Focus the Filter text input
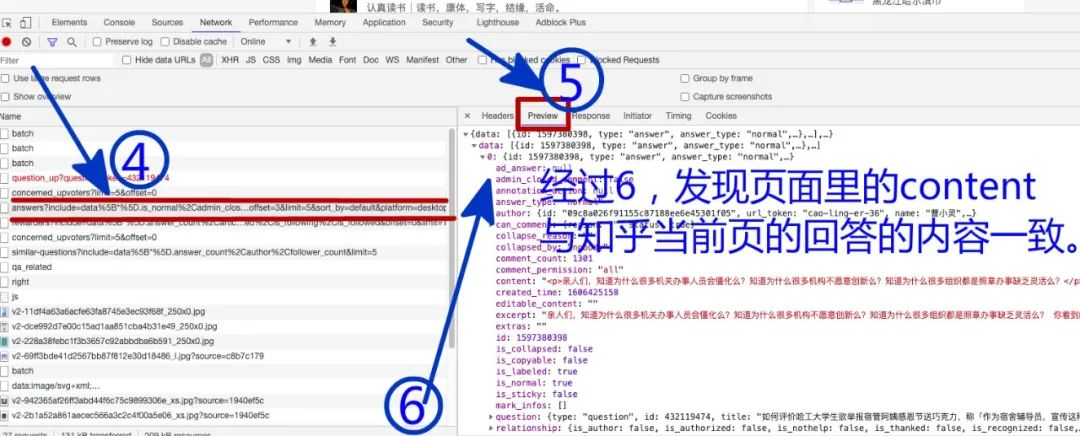Screen dimensions: 1080x436 point(57,61)
